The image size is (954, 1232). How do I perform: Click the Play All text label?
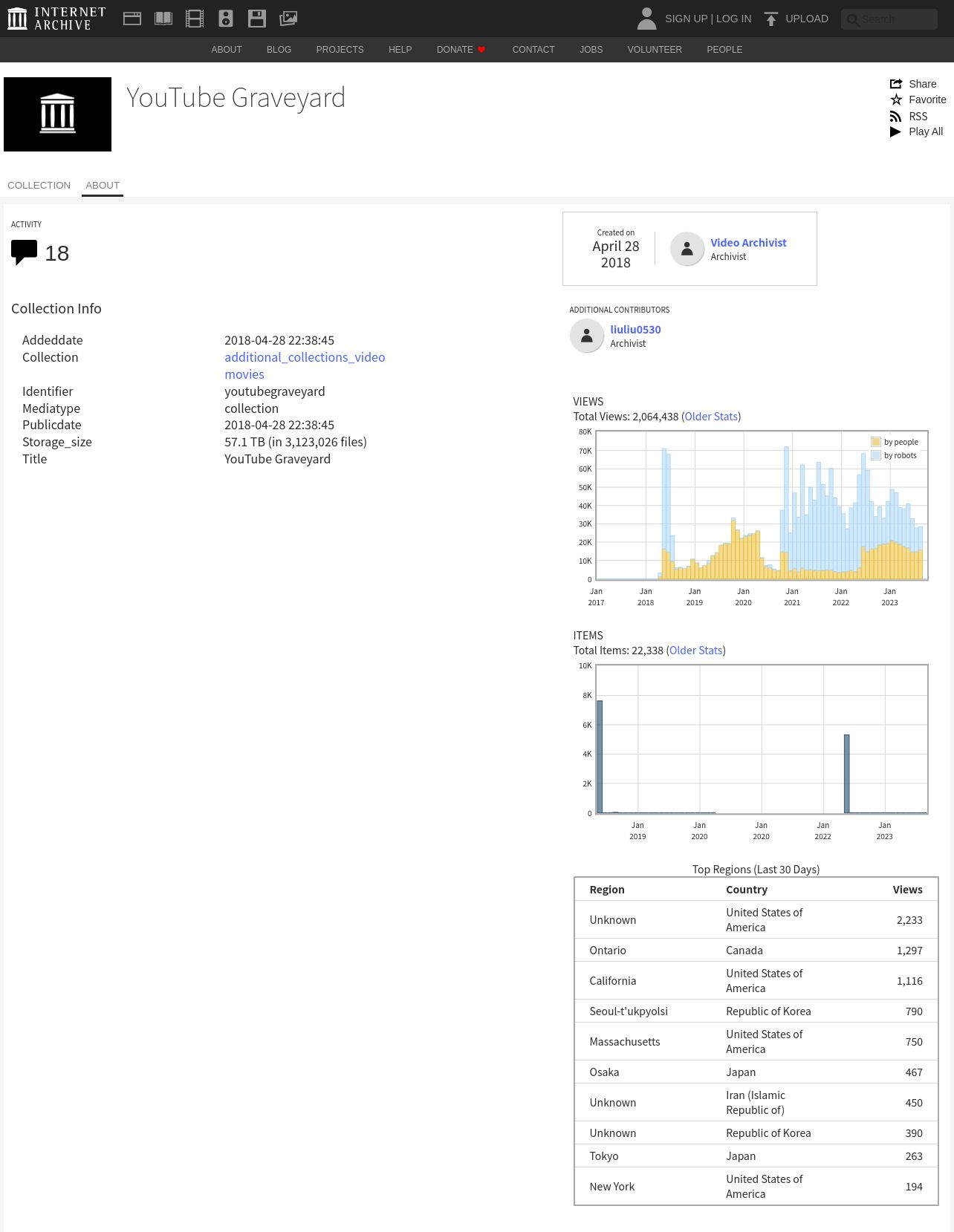926,131
